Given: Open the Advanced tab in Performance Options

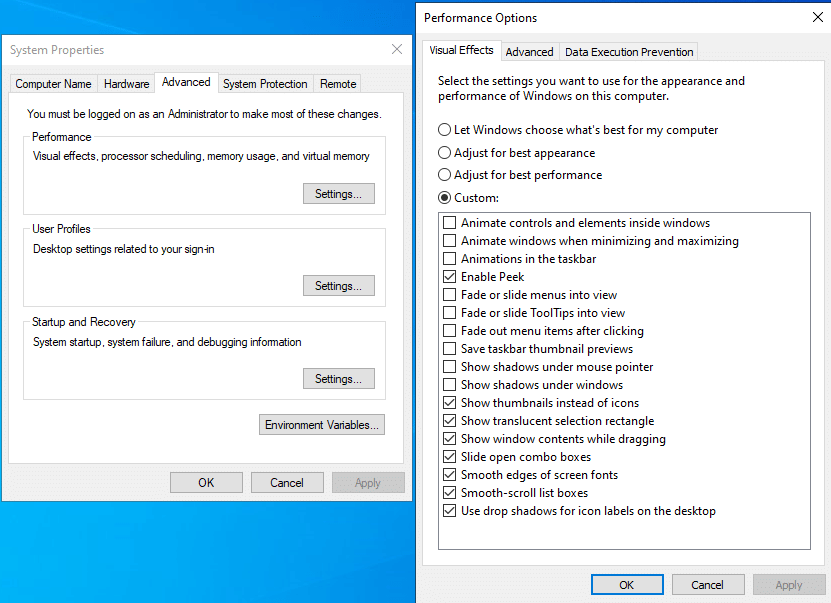Looking at the screenshot, I should pos(529,52).
